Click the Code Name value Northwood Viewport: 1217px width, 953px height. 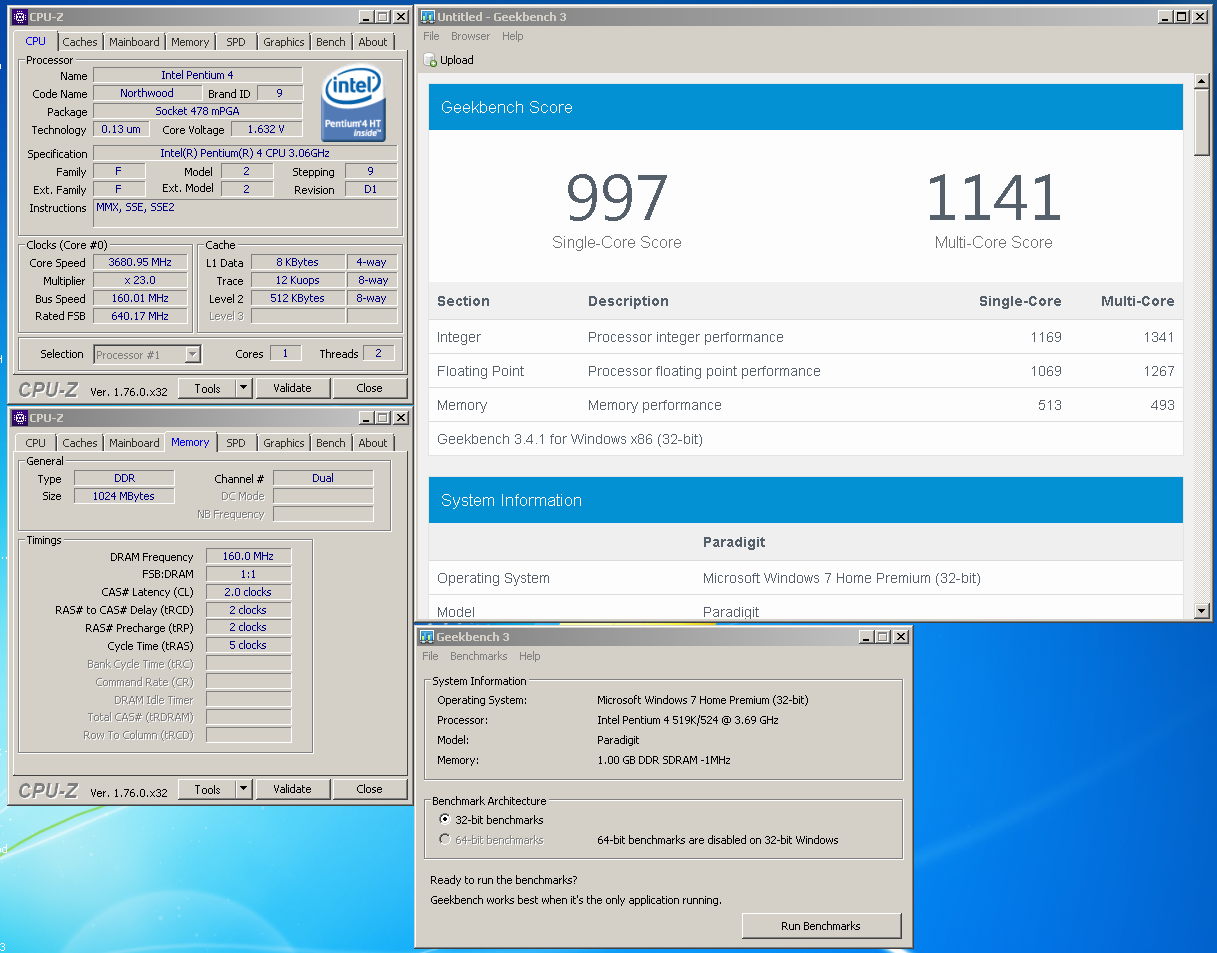(147, 93)
